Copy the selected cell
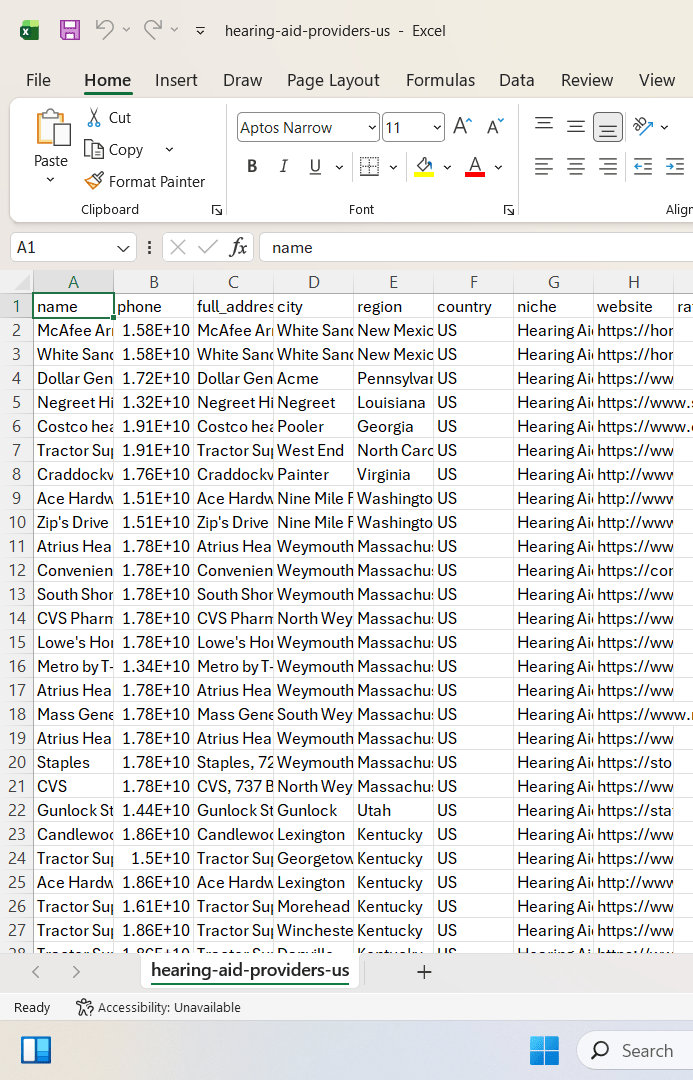Viewport: 693px width, 1080px height. point(114,149)
